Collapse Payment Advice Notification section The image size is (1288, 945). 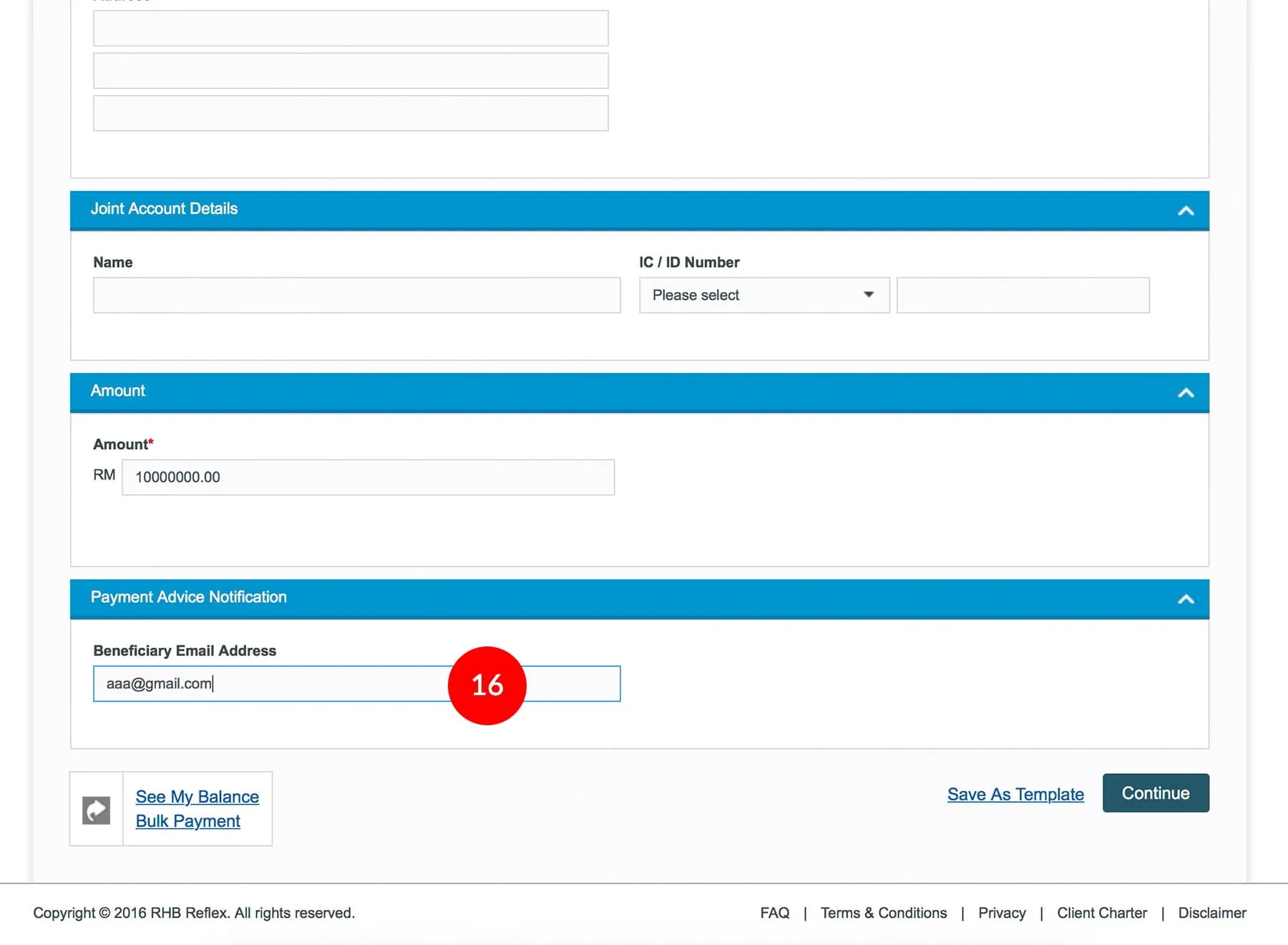[1186, 598]
